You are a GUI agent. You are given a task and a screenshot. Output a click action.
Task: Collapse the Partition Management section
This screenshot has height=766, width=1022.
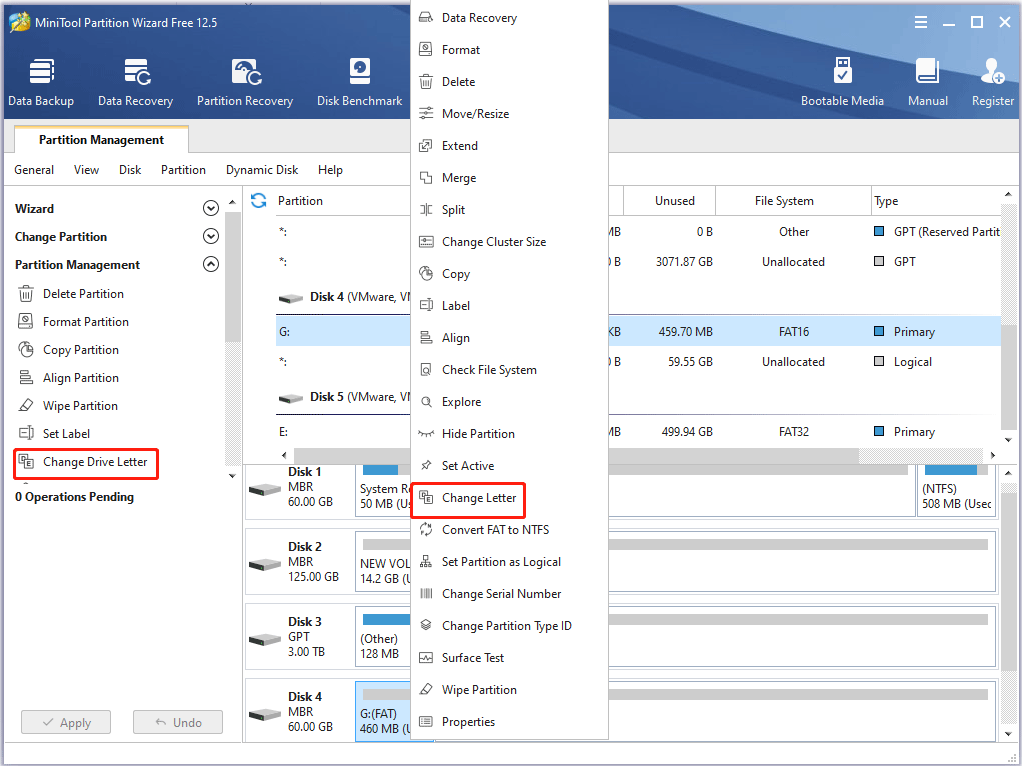(x=211, y=264)
